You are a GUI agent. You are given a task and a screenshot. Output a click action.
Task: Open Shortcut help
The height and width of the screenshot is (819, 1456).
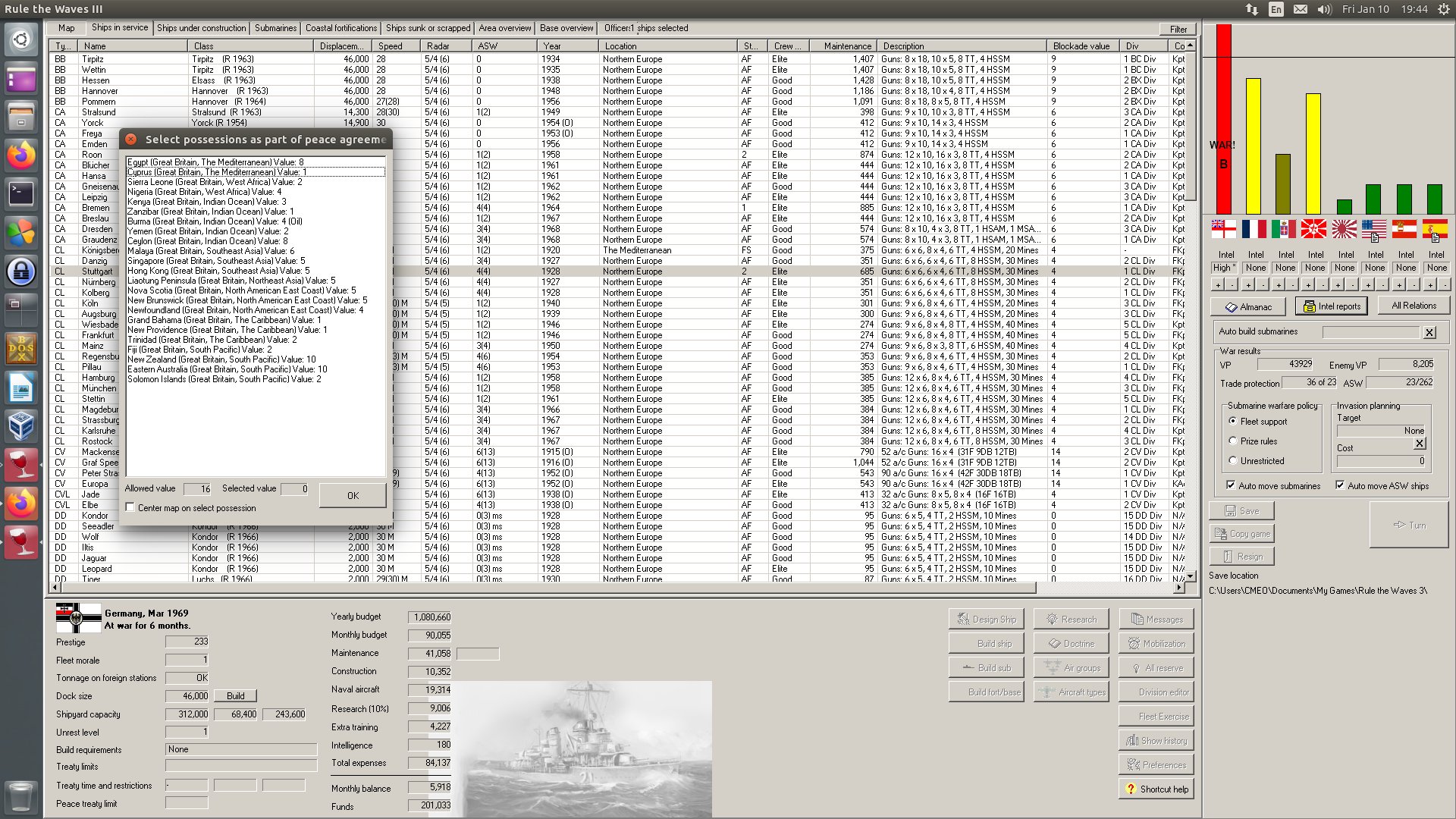[1156, 789]
